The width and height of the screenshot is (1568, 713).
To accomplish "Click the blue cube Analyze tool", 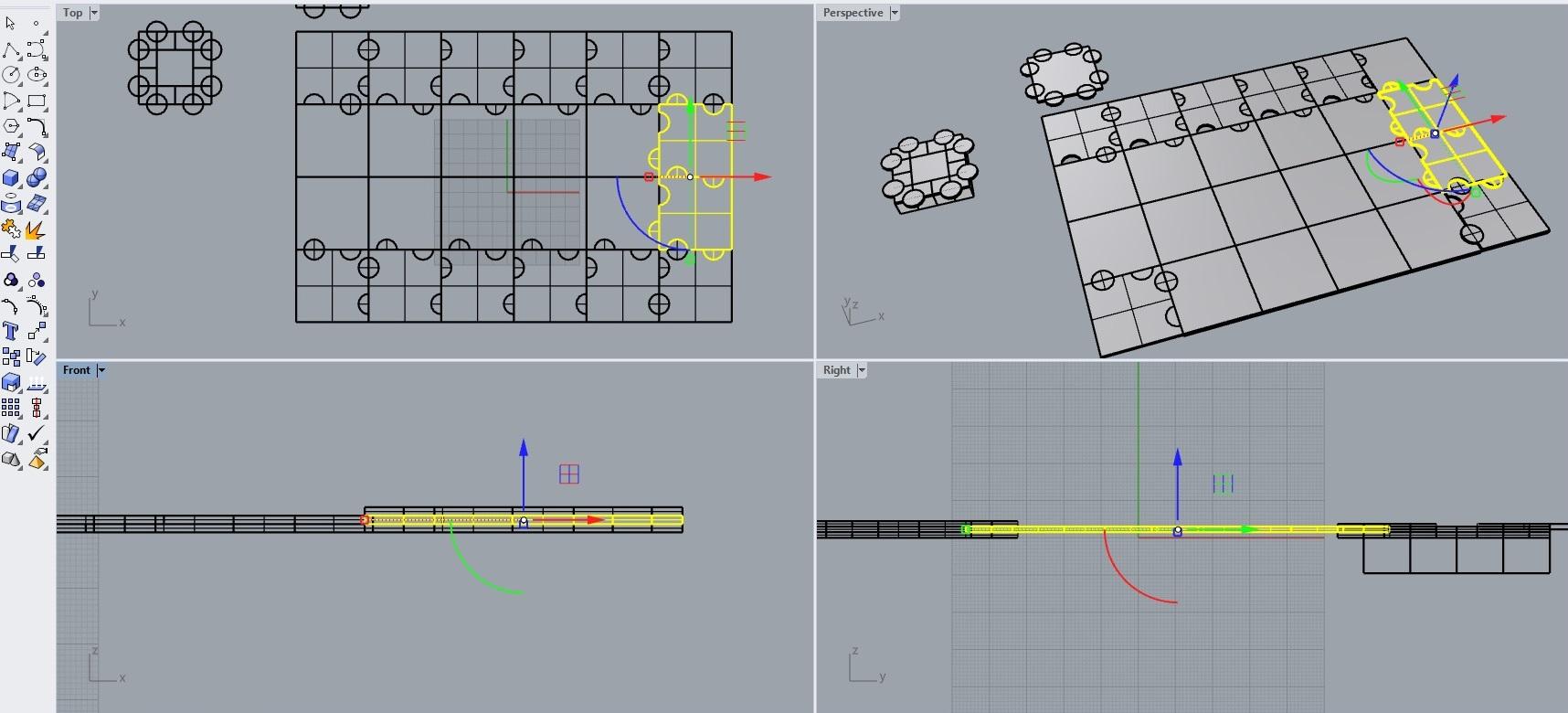I will 11,382.
